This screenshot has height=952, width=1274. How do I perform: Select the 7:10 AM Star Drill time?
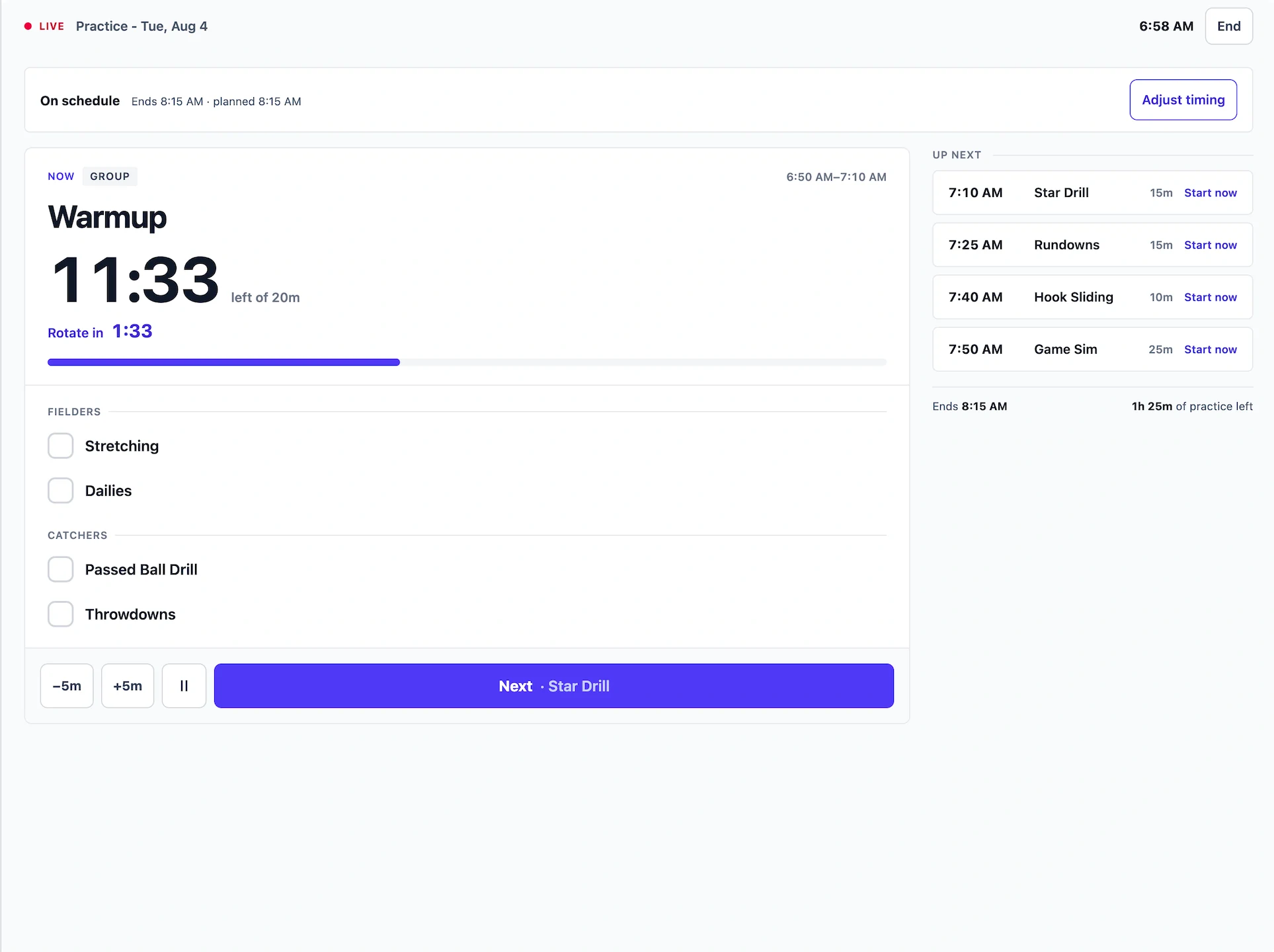[x=975, y=193]
